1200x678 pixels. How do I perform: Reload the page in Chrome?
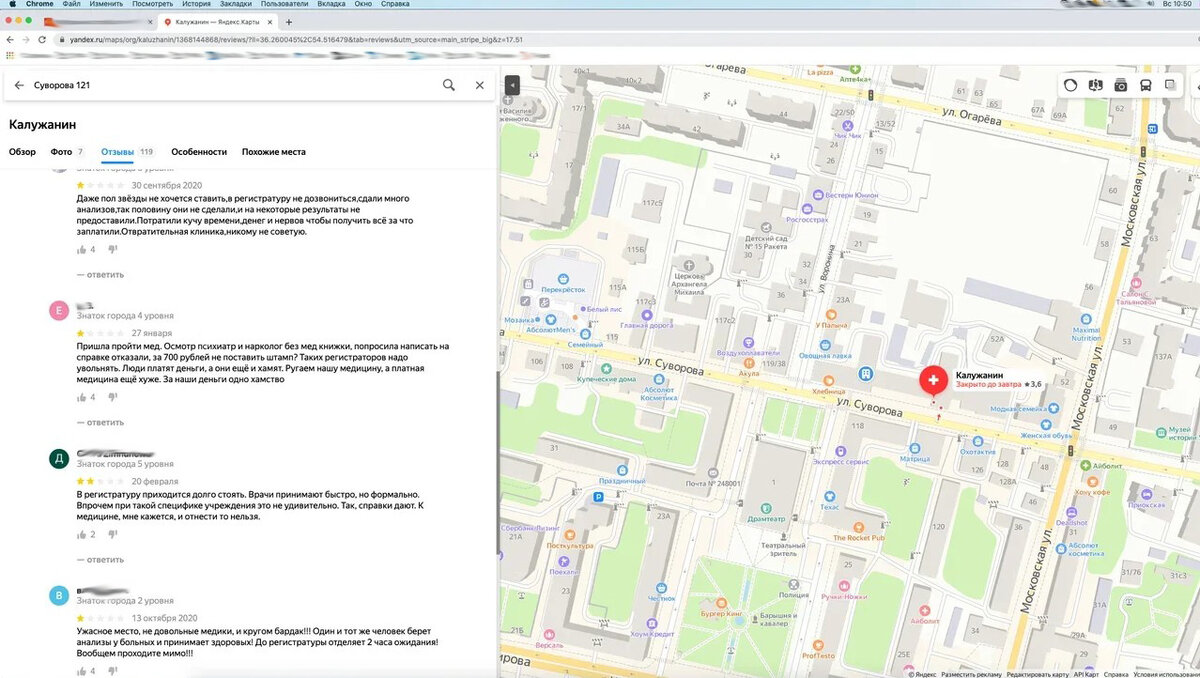tap(41, 39)
